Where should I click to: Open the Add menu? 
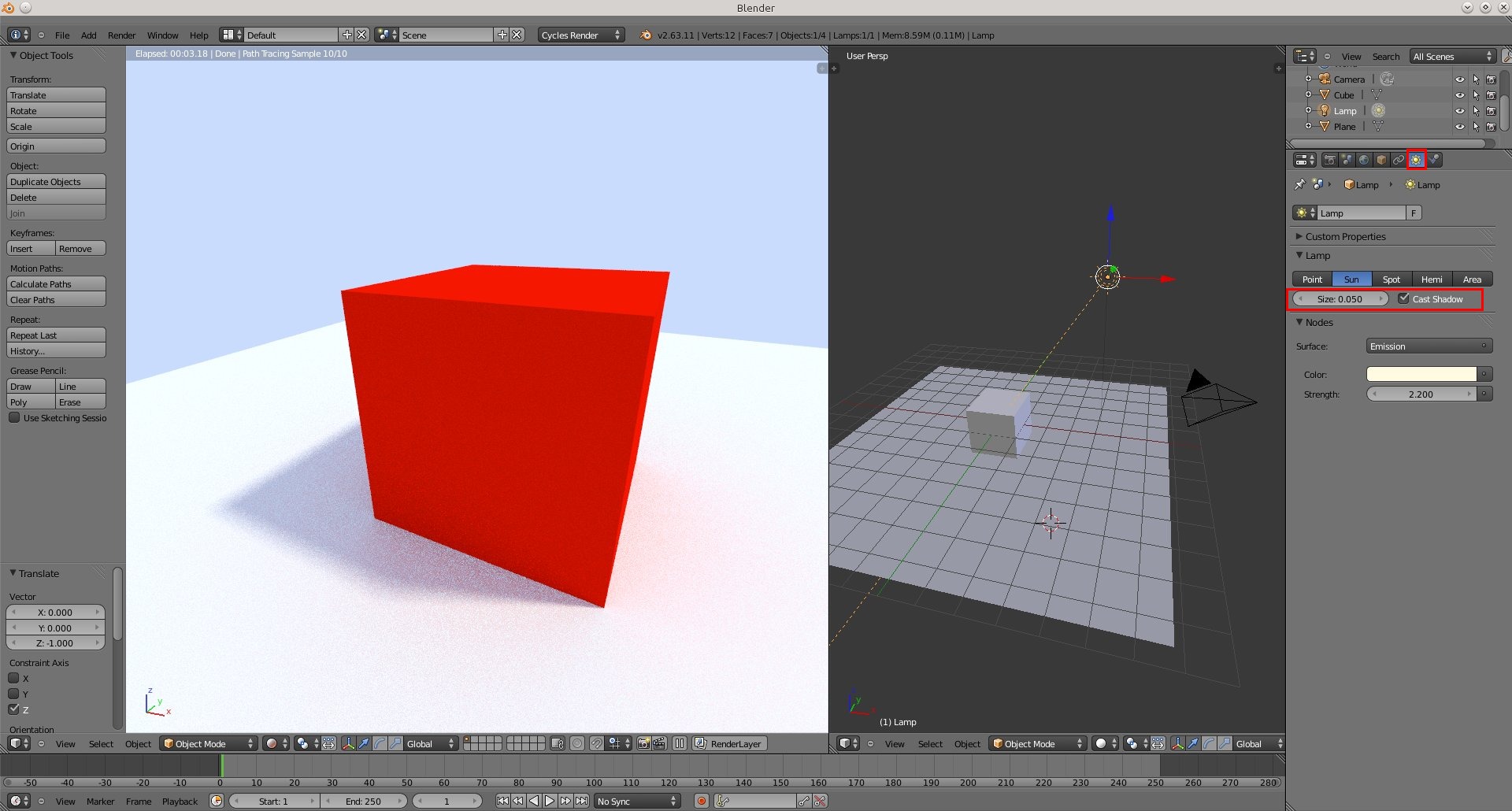(89, 35)
